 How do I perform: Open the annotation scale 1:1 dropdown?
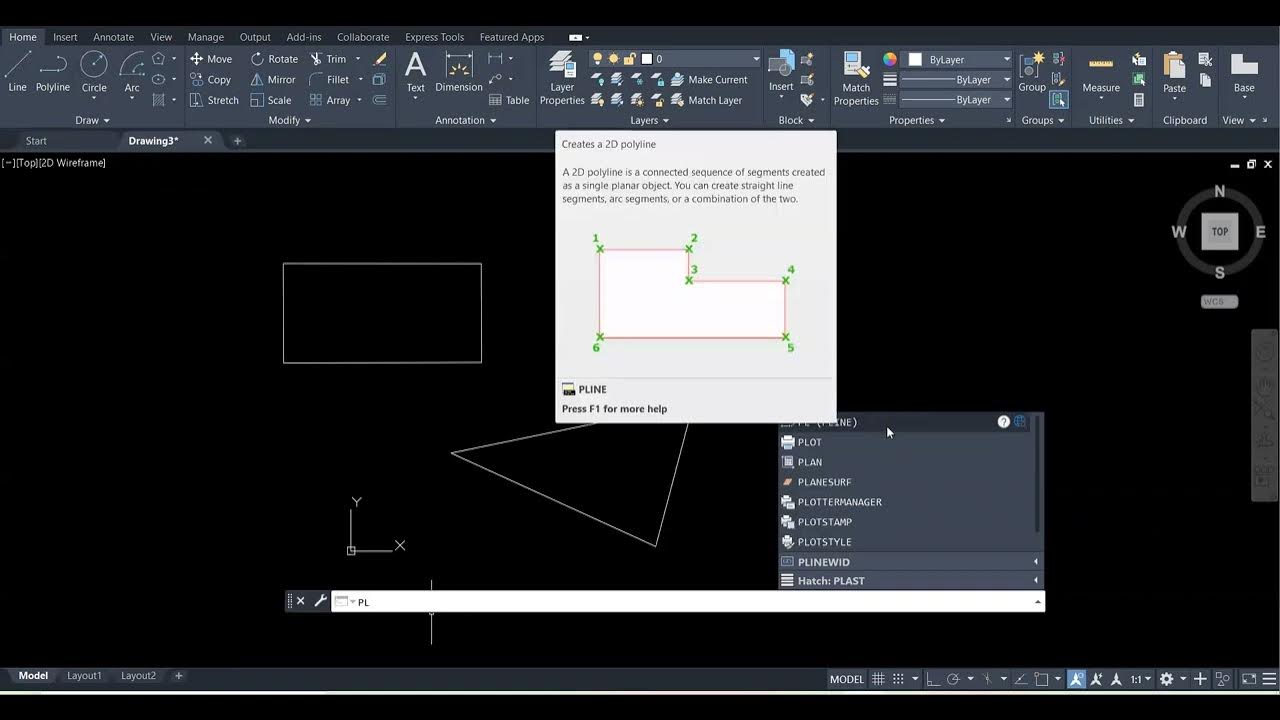1141,679
